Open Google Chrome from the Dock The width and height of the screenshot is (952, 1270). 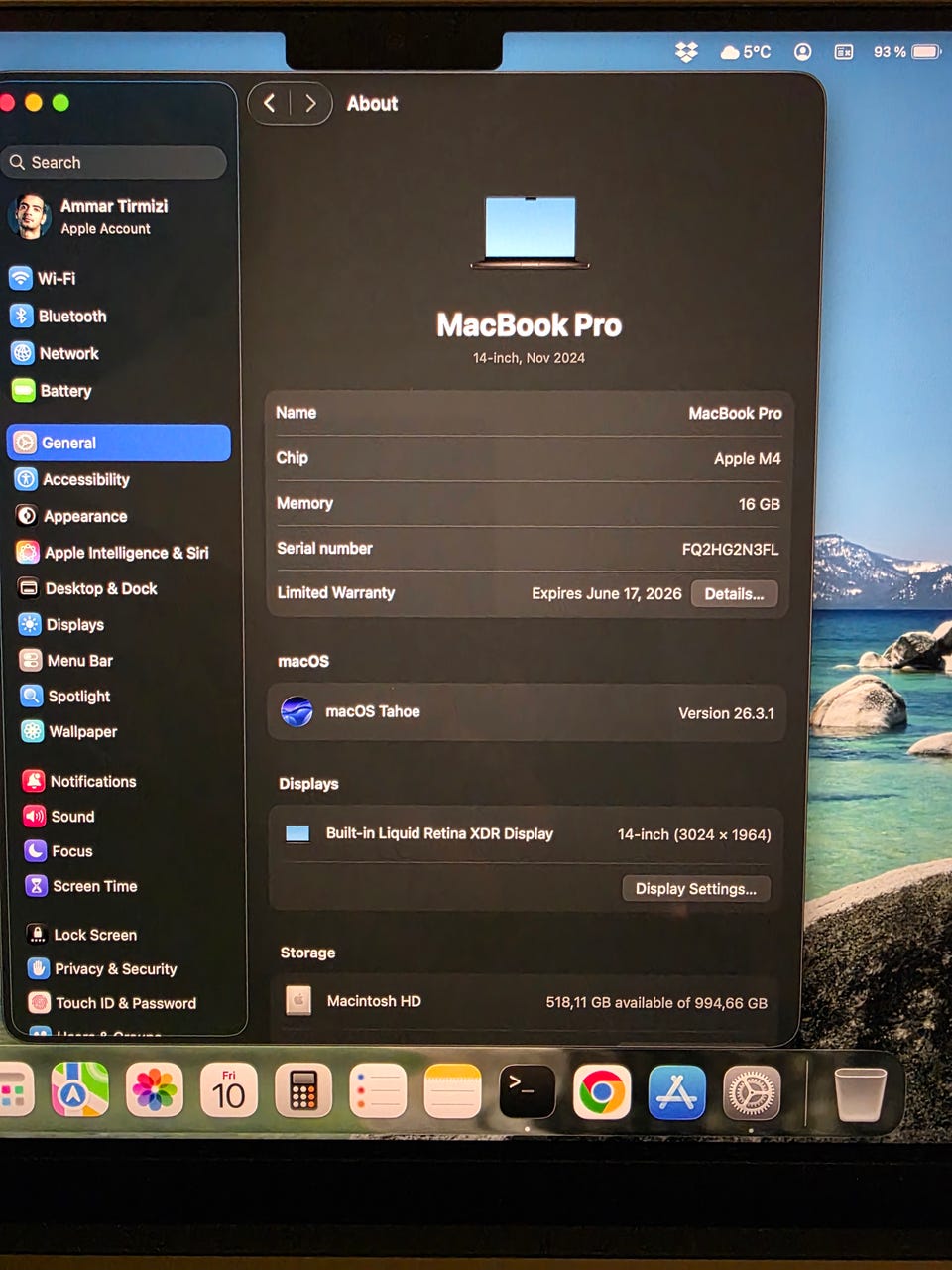[602, 1092]
